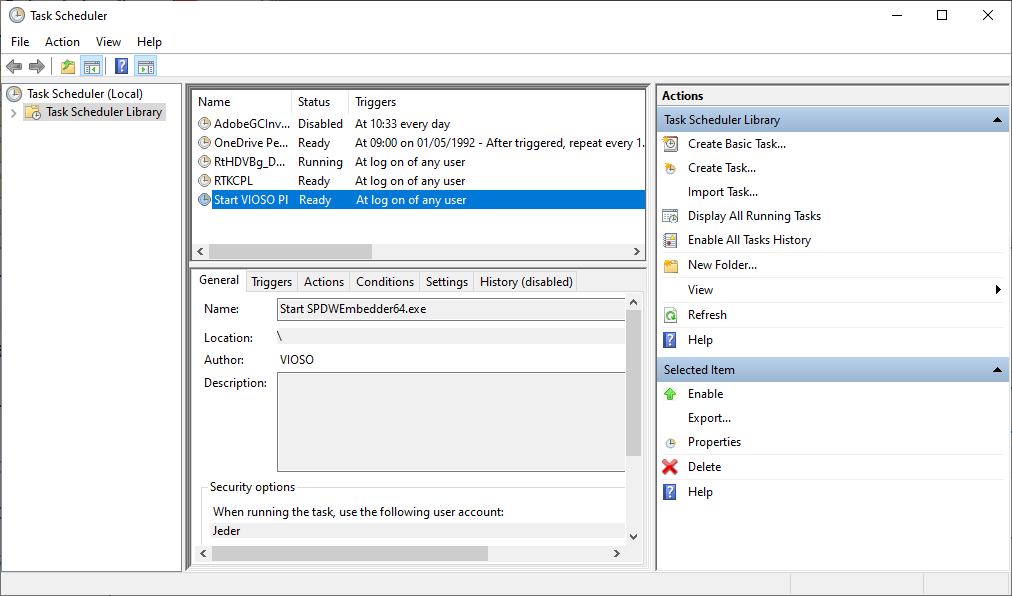This screenshot has height=596, width=1012.
Task: Display all running tasks
Action: coord(753,215)
